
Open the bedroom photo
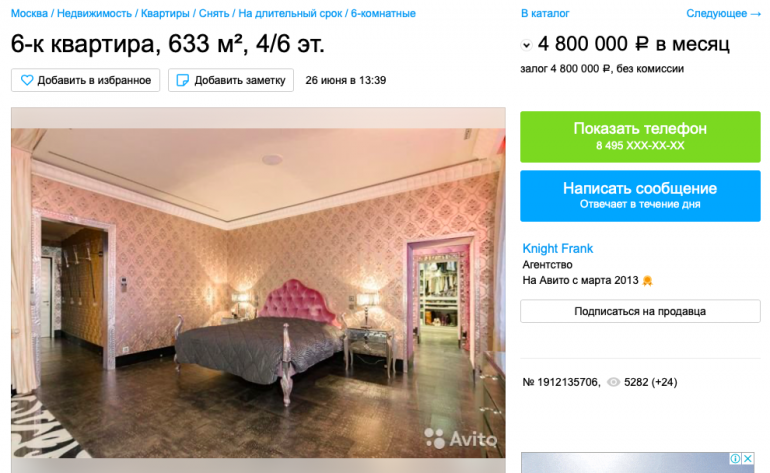(x=258, y=293)
